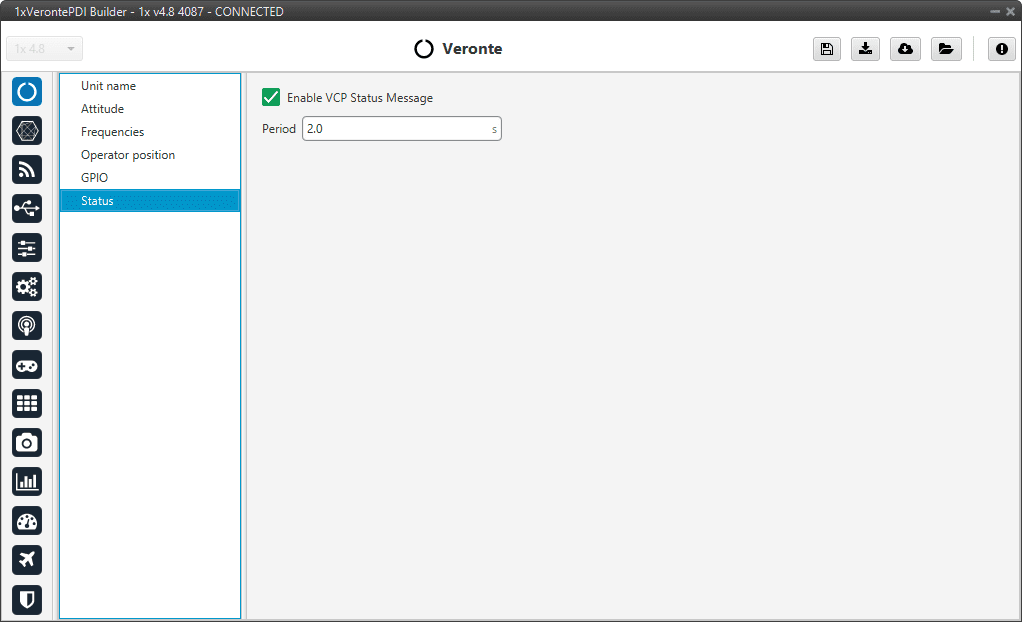
Task: Click the download-to-drive export icon
Action: click(x=865, y=49)
